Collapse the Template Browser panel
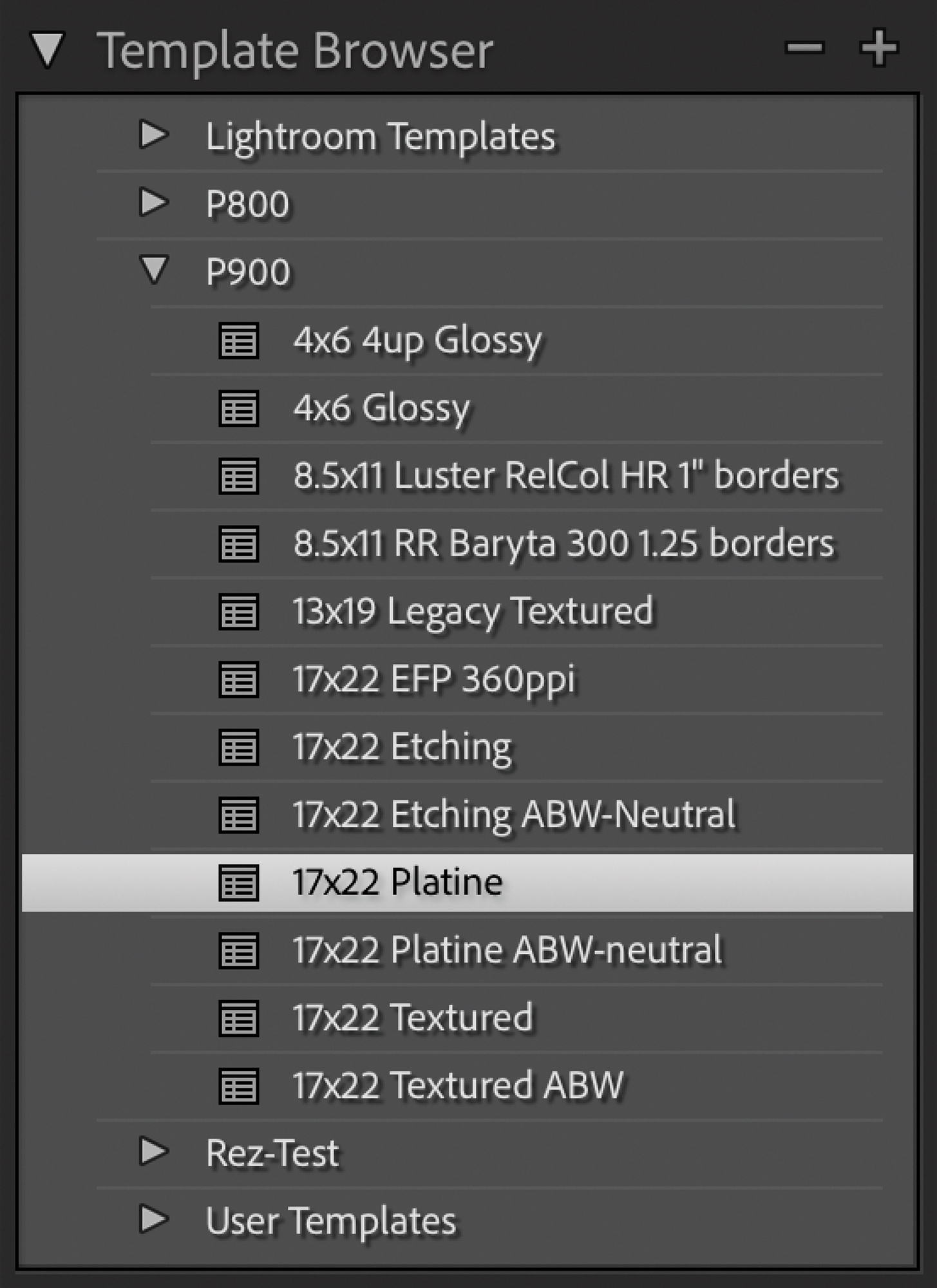937x1288 pixels. tap(49, 50)
